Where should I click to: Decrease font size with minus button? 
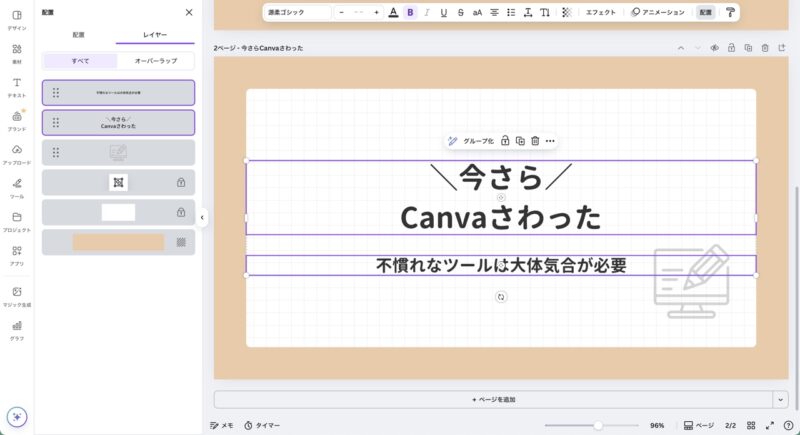click(x=341, y=12)
